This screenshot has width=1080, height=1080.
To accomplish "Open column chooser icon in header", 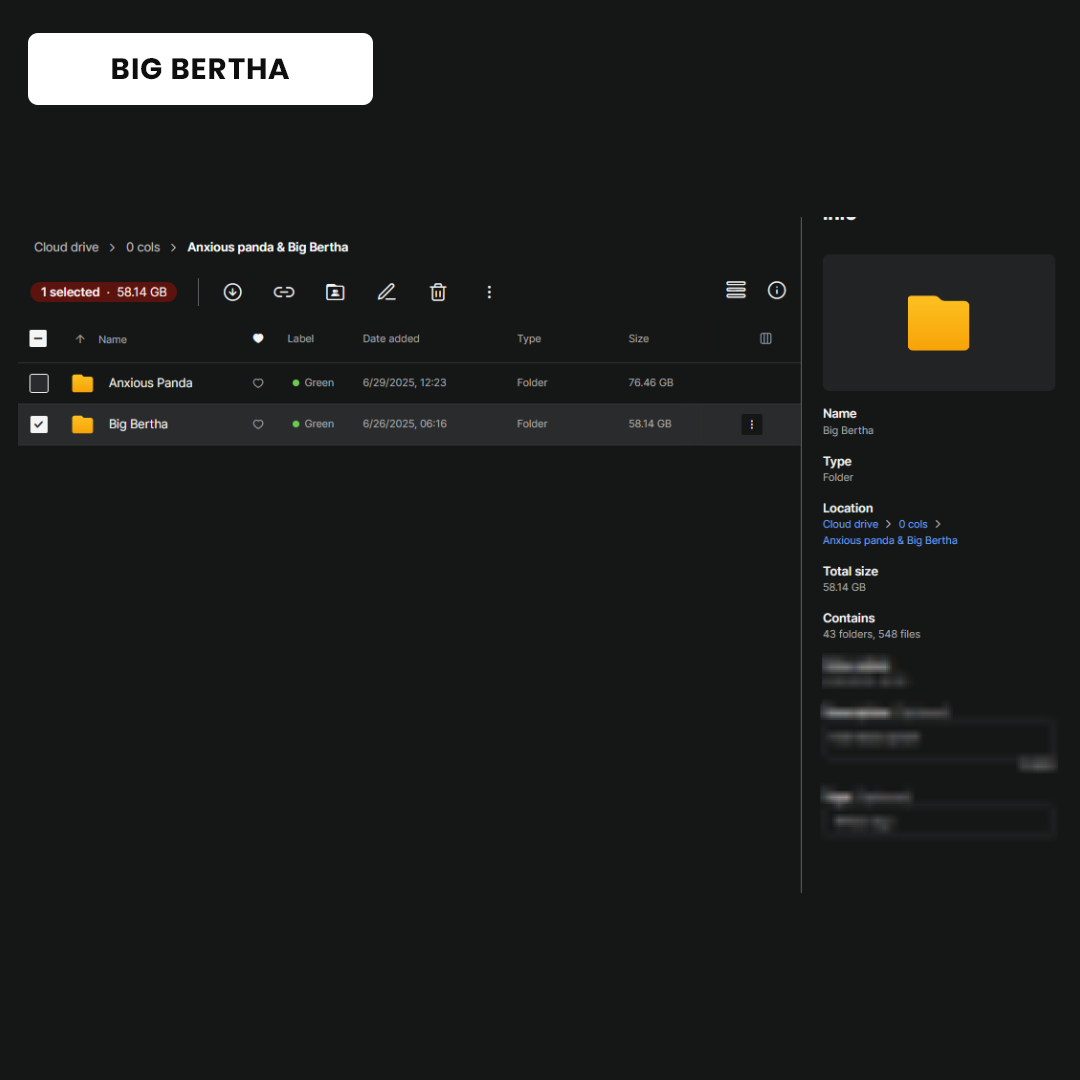I will coord(766,339).
